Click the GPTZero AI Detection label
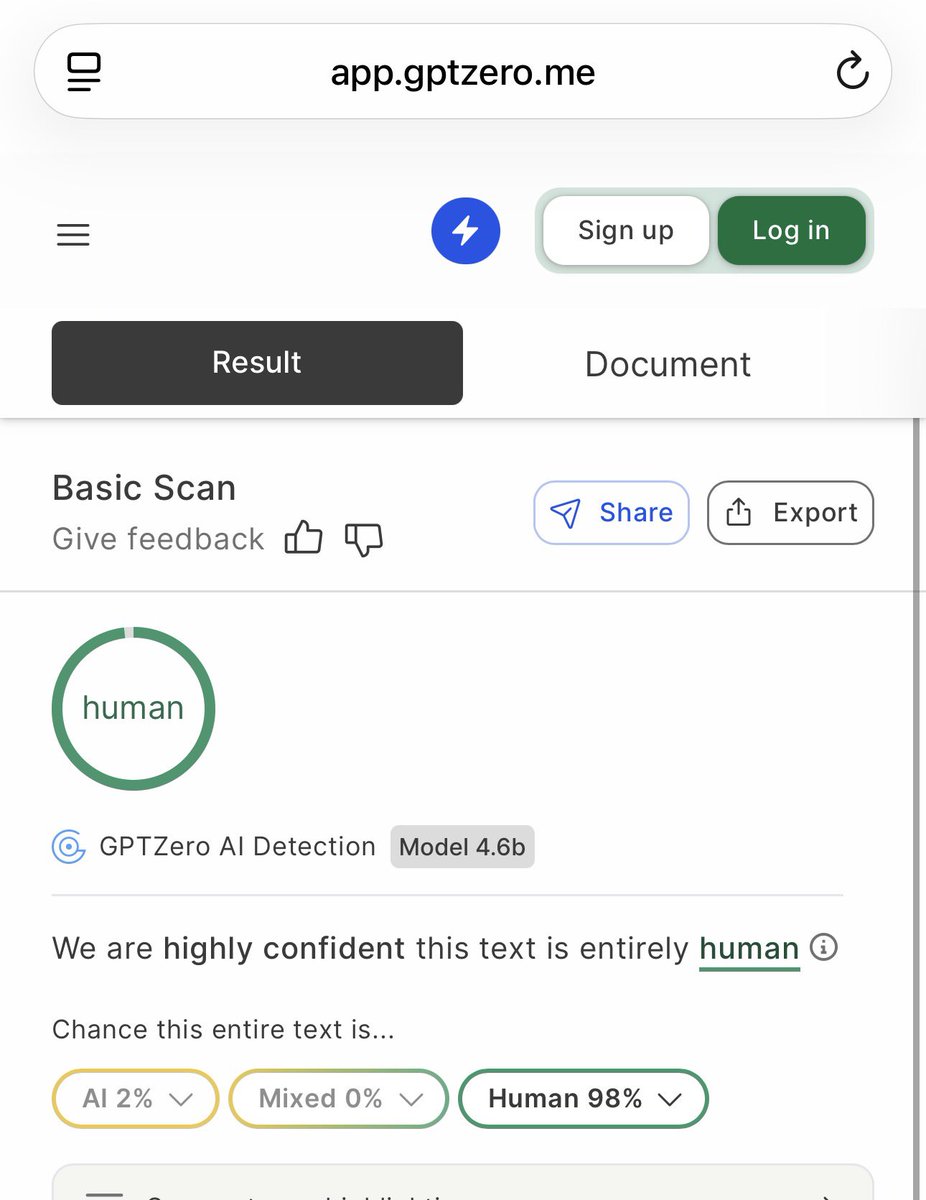This screenshot has height=1200, width=926. tap(237, 847)
